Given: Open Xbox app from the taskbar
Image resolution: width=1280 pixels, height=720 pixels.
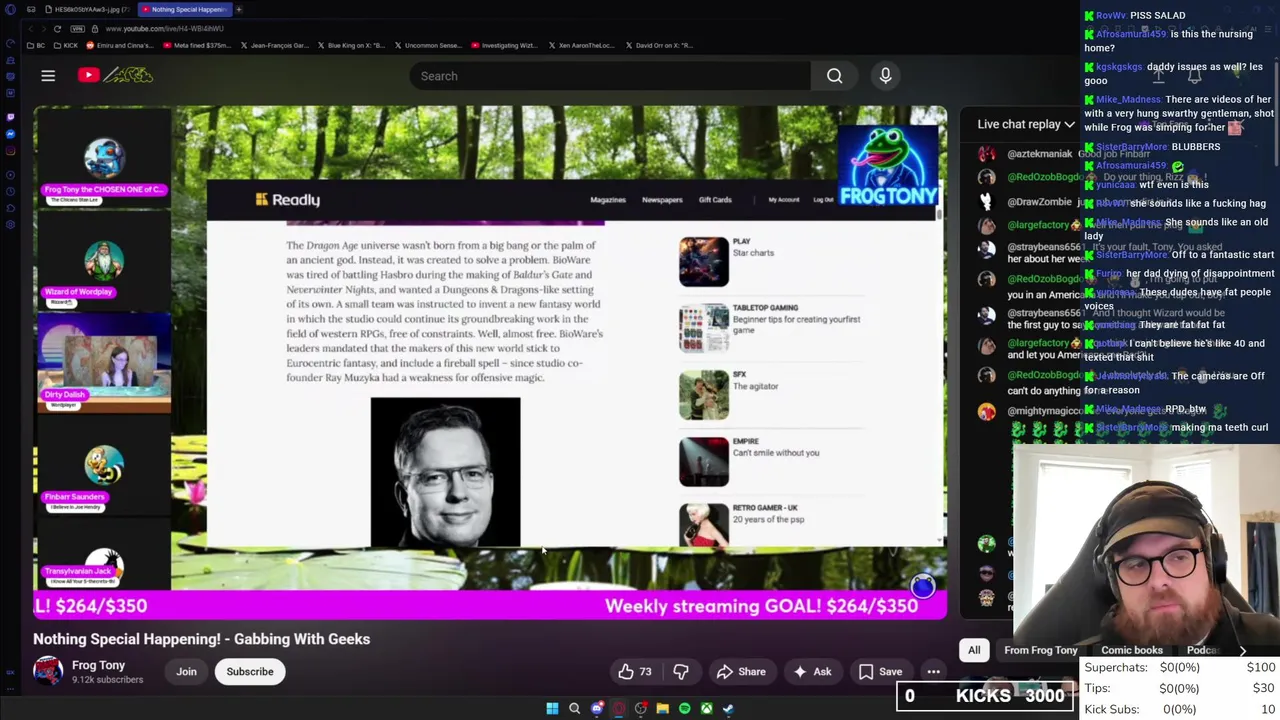Looking at the screenshot, I should (x=706, y=709).
